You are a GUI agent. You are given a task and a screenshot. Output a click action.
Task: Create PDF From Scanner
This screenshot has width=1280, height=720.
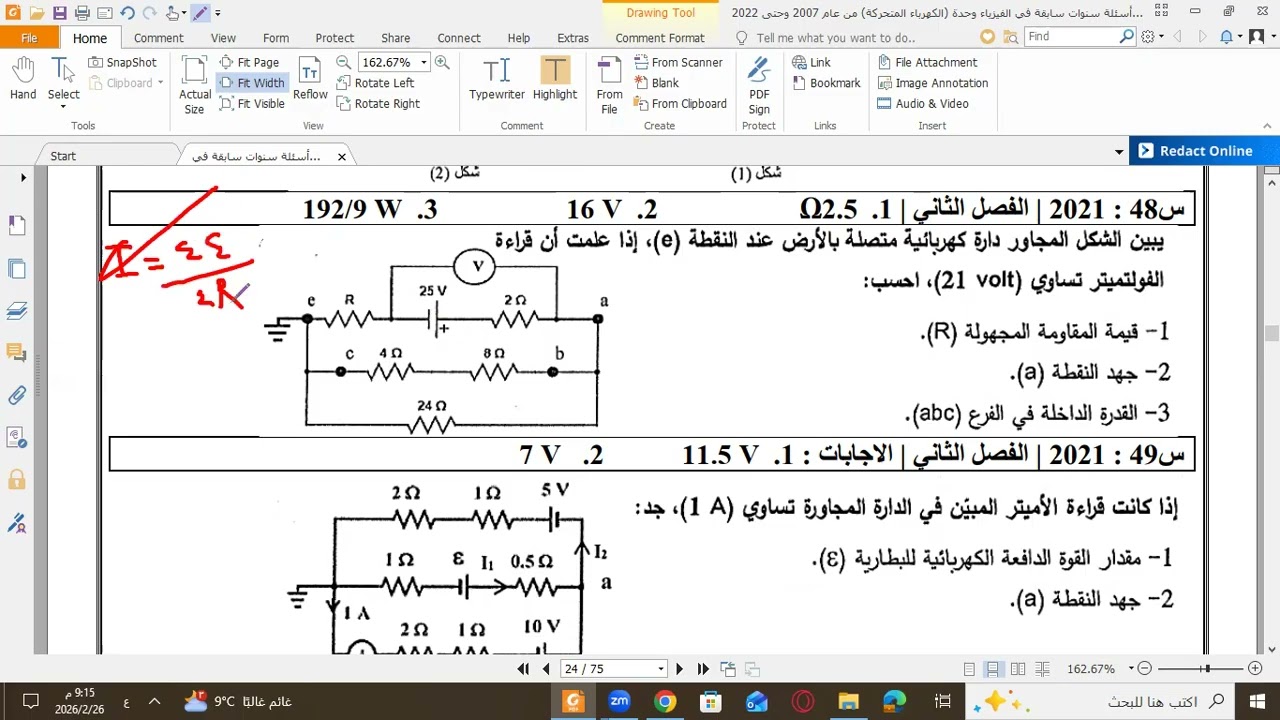[x=678, y=62]
